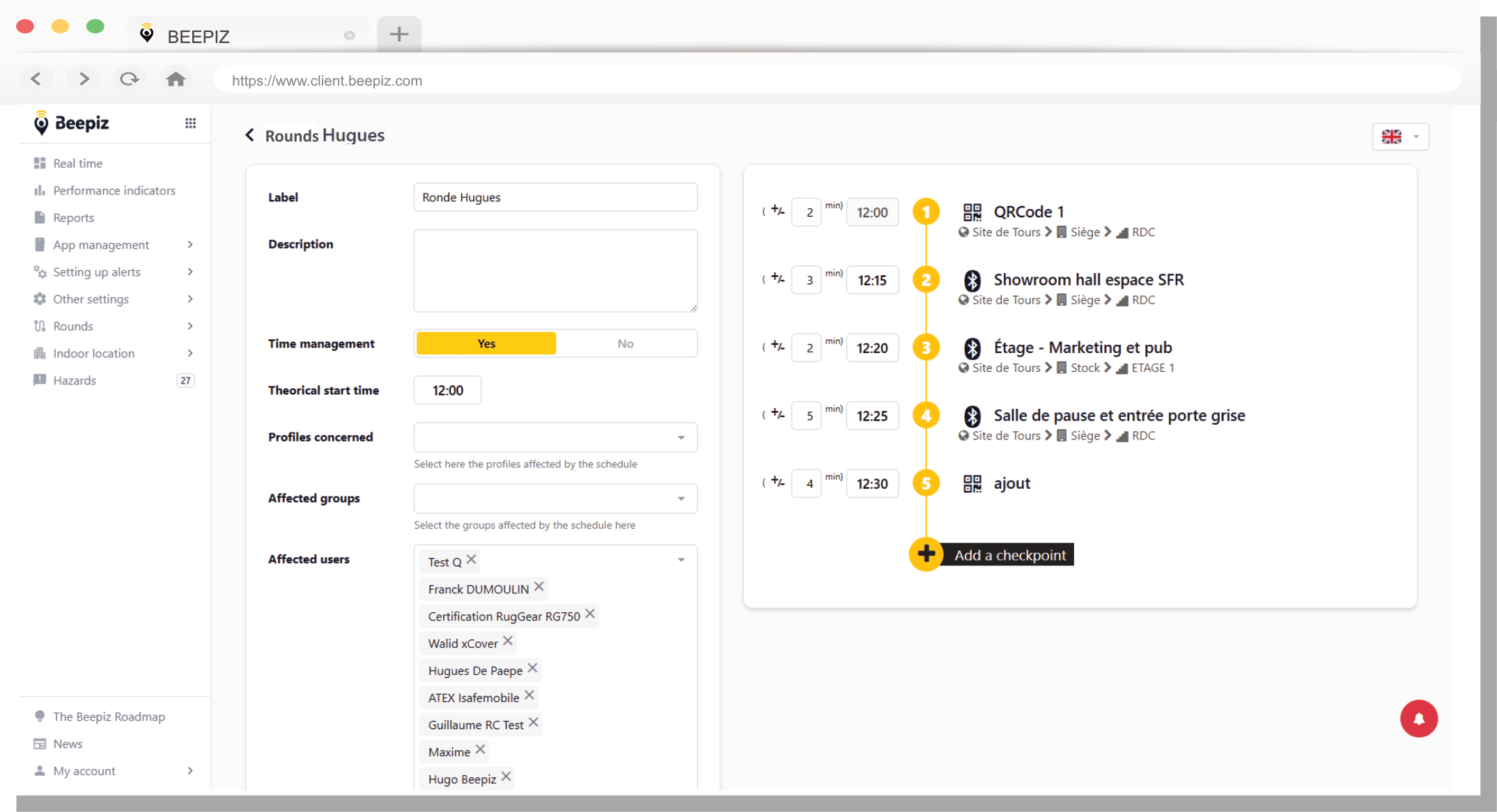Open Performance indicators in the sidebar
Screen dimensions: 1497x812
[x=114, y=190]
